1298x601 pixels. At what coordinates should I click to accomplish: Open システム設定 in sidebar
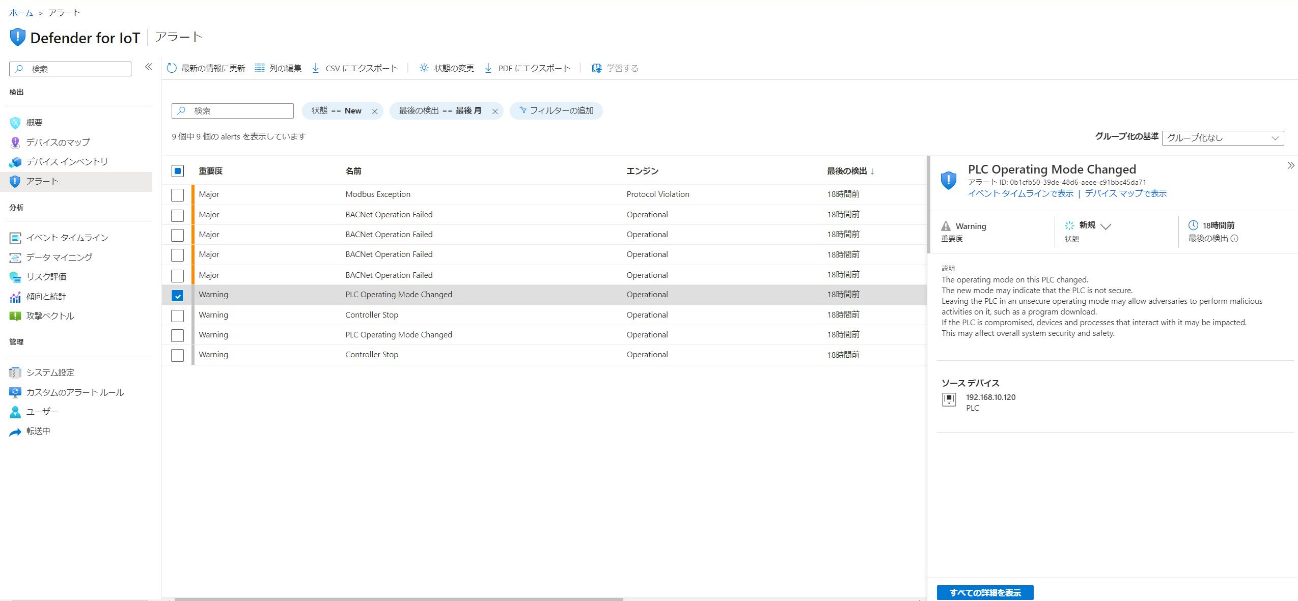50,372
